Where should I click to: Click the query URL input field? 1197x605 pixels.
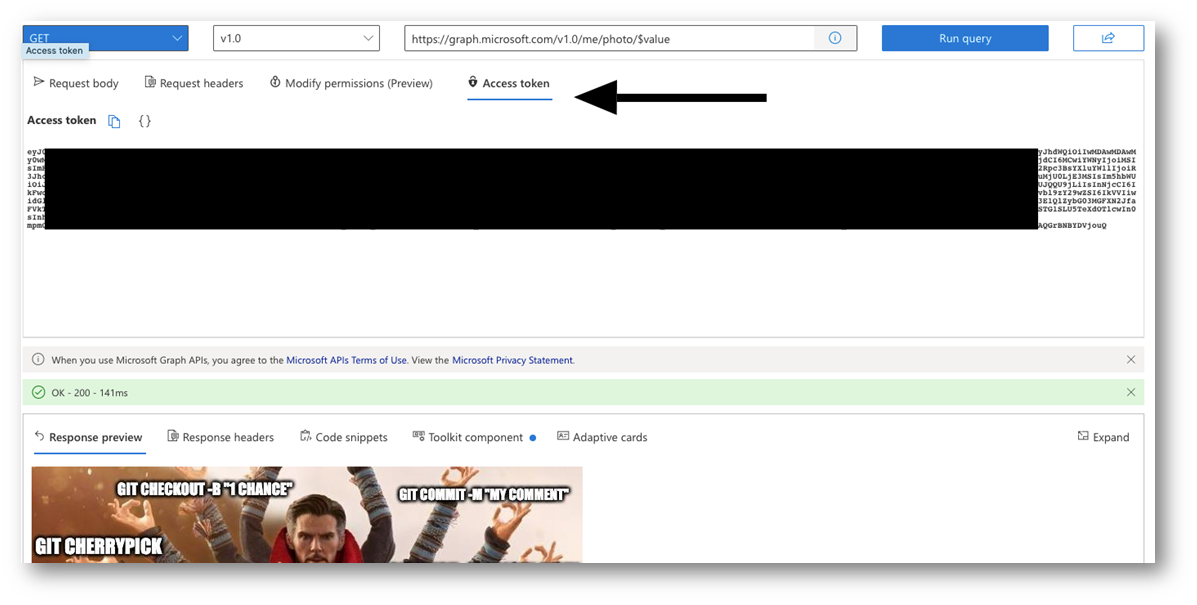tap(609, 38)
